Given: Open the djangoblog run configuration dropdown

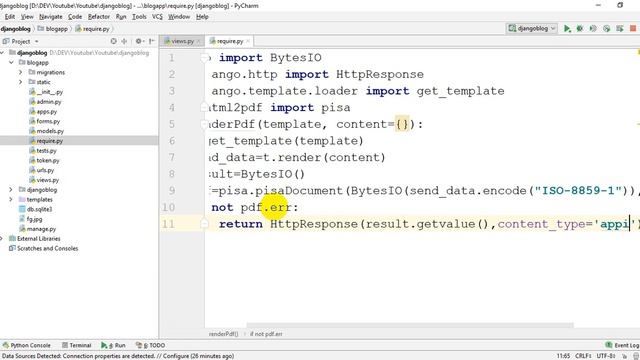Looking at the screenshot, I should [532, 29].
